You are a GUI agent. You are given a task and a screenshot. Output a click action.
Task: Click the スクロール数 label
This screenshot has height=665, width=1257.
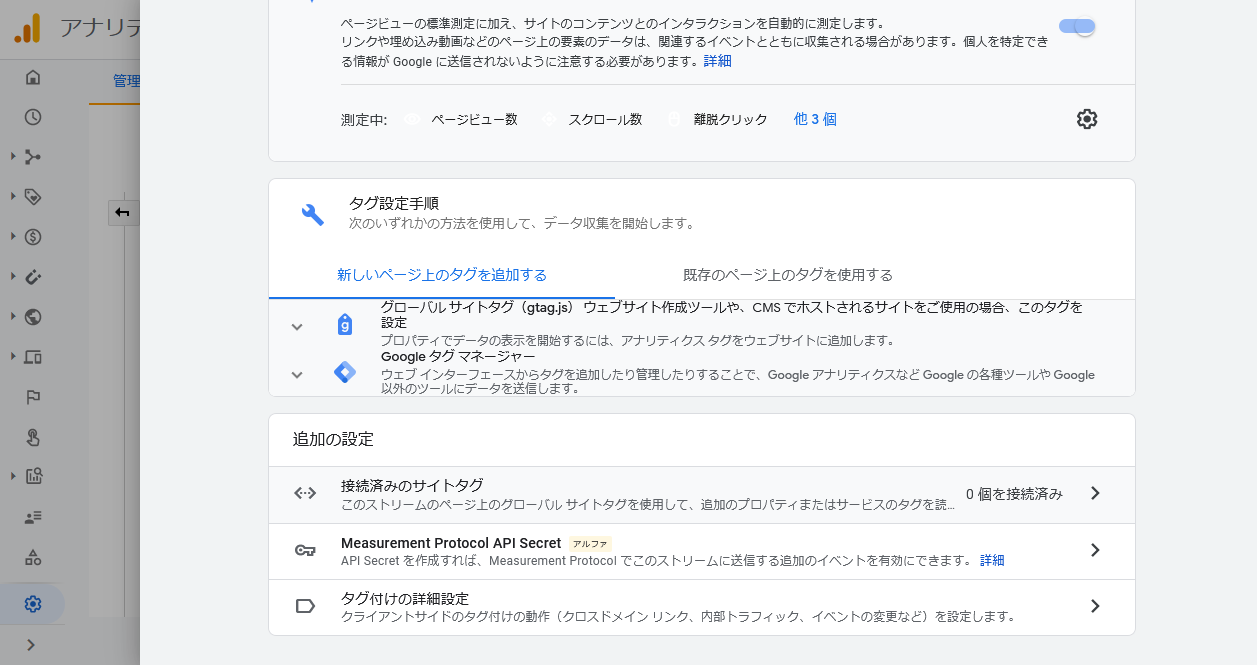605,119
